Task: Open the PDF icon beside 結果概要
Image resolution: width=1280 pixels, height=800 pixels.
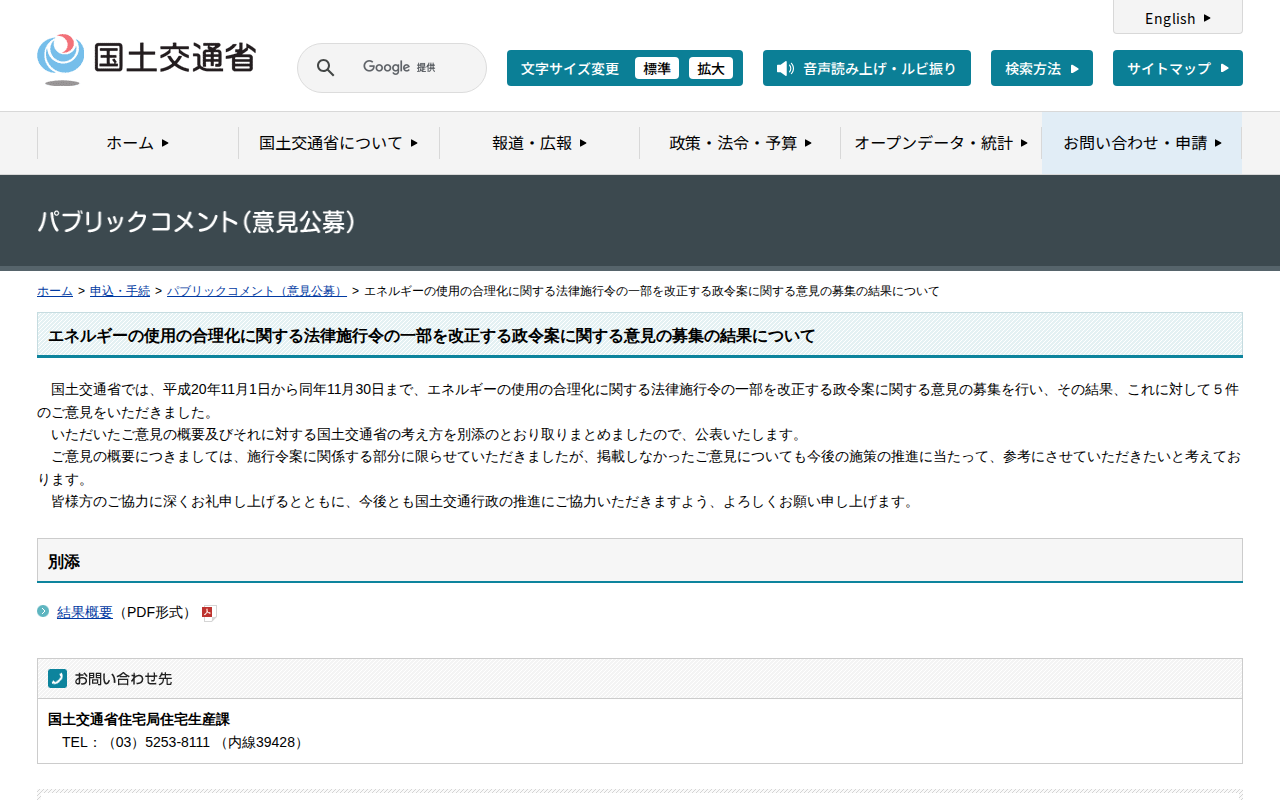Action: pyautogui.click(x=208, y=613)
